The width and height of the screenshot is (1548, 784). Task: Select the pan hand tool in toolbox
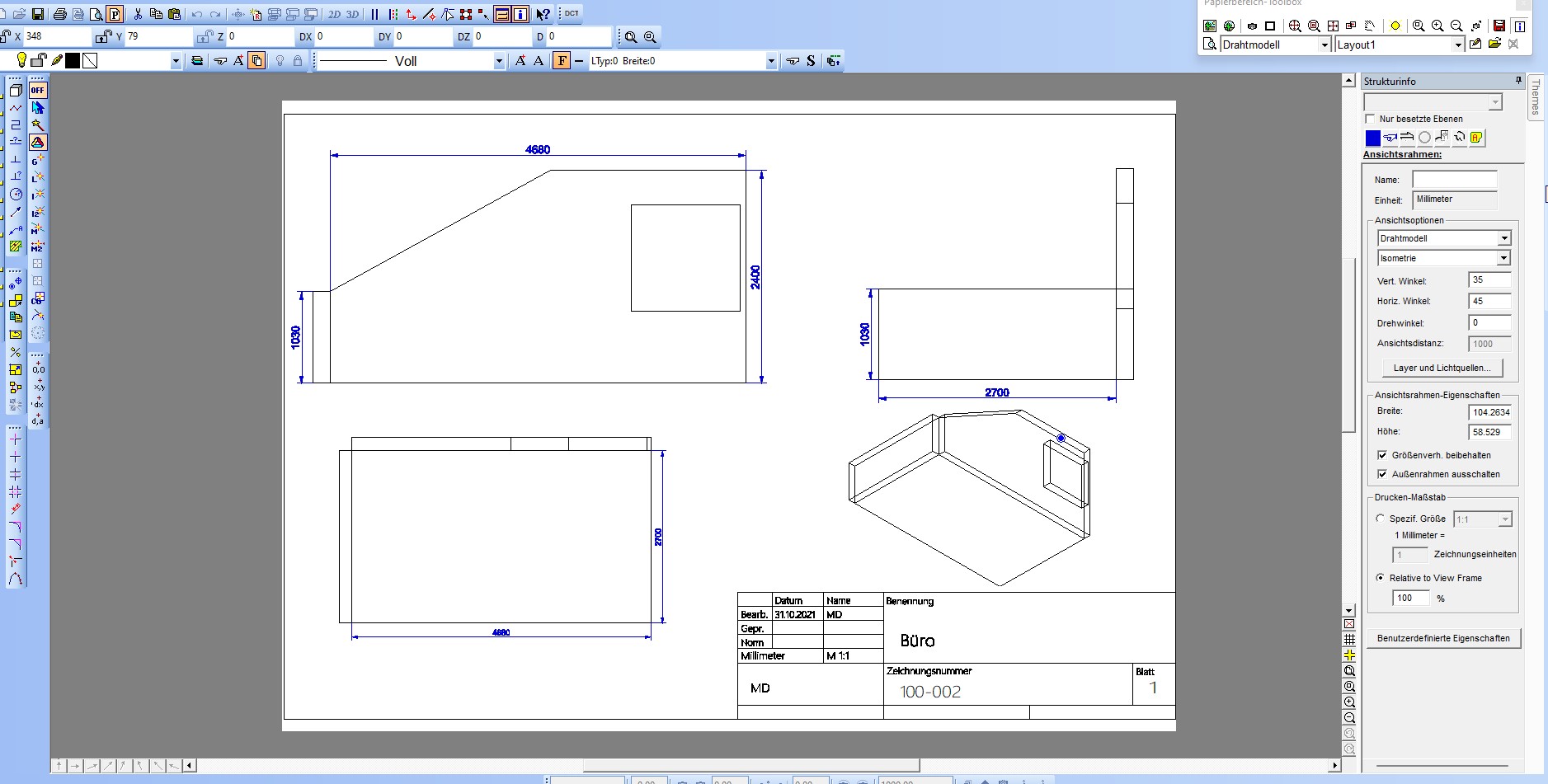1370,26
